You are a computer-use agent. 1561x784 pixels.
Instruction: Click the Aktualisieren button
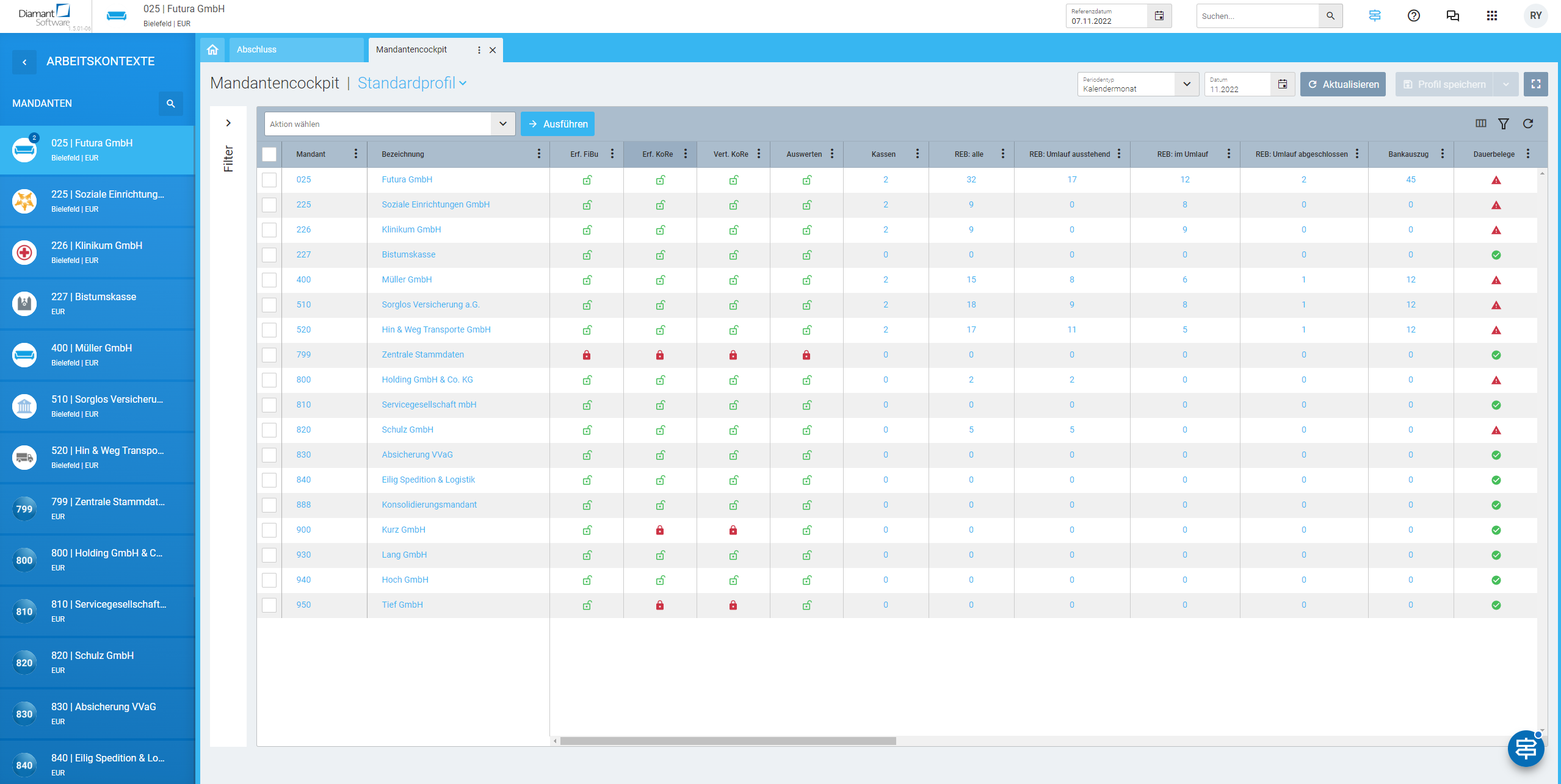click(x=1342, y=84)
